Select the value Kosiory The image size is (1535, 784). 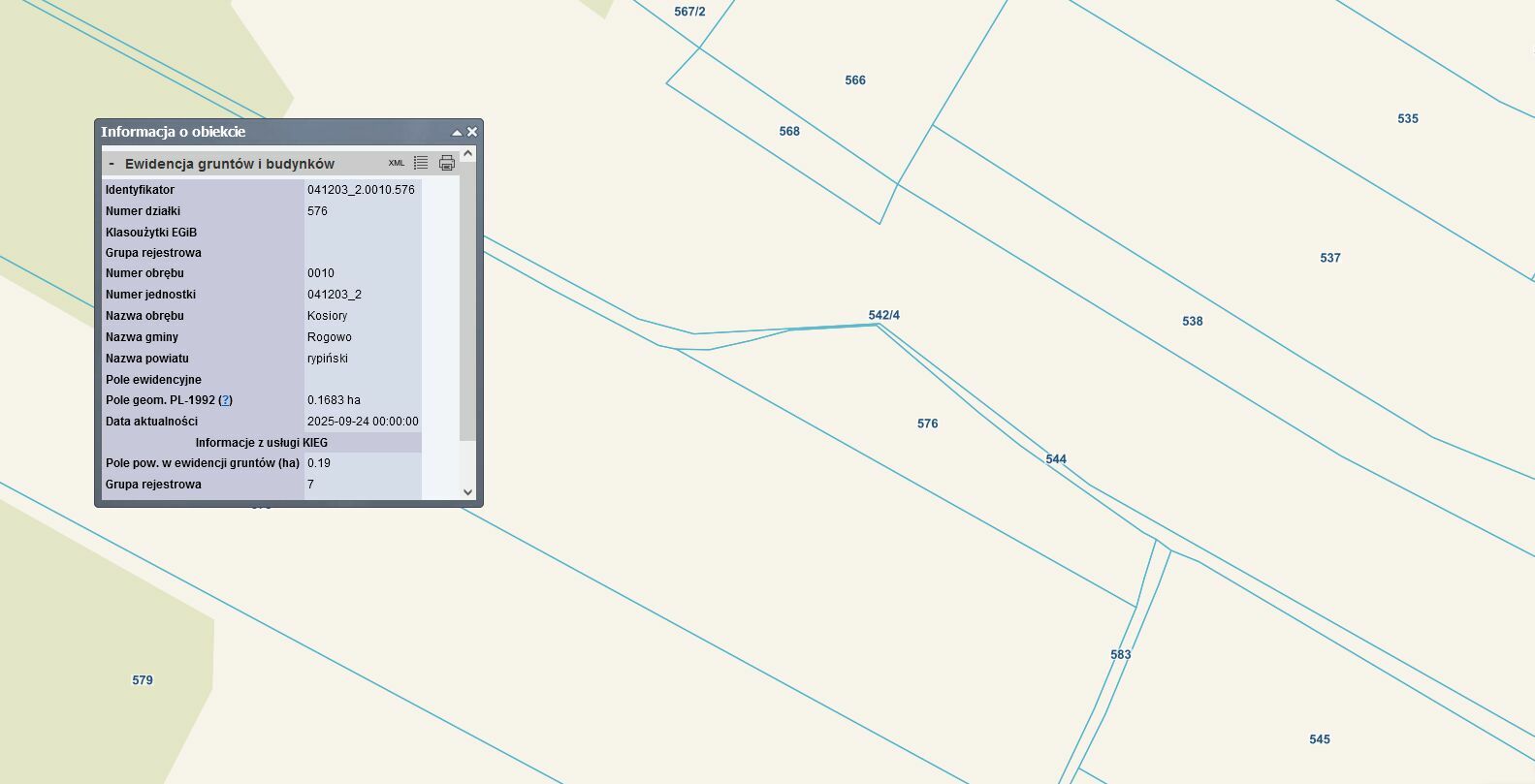pyautogui.click(x=328, y=316)
